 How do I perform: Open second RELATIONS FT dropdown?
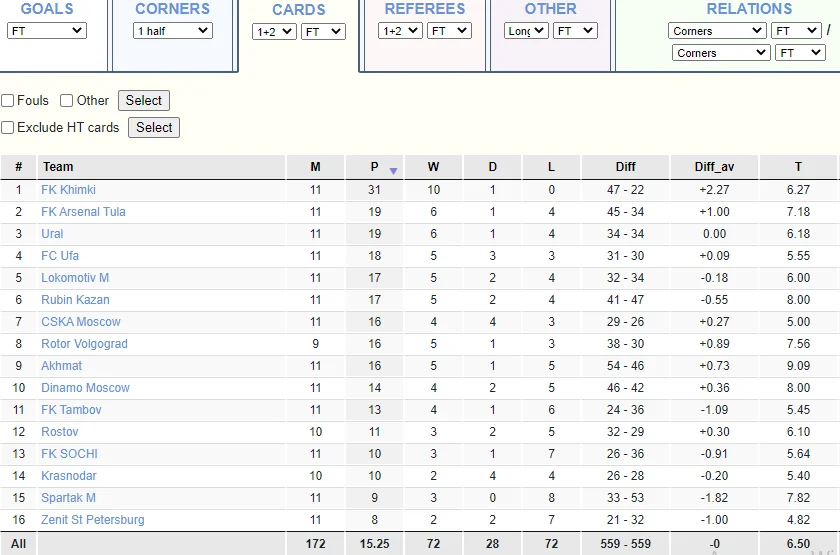pos(800,52)
